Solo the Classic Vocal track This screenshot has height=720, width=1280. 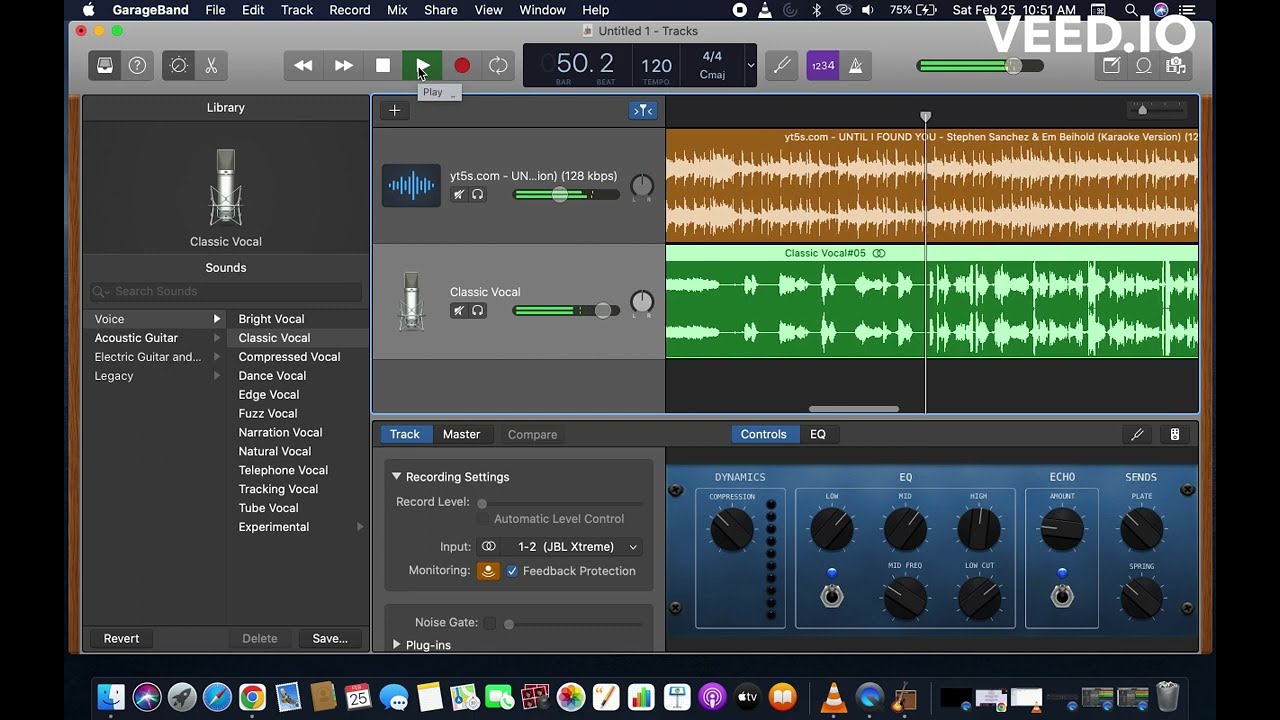coord(478,311)
